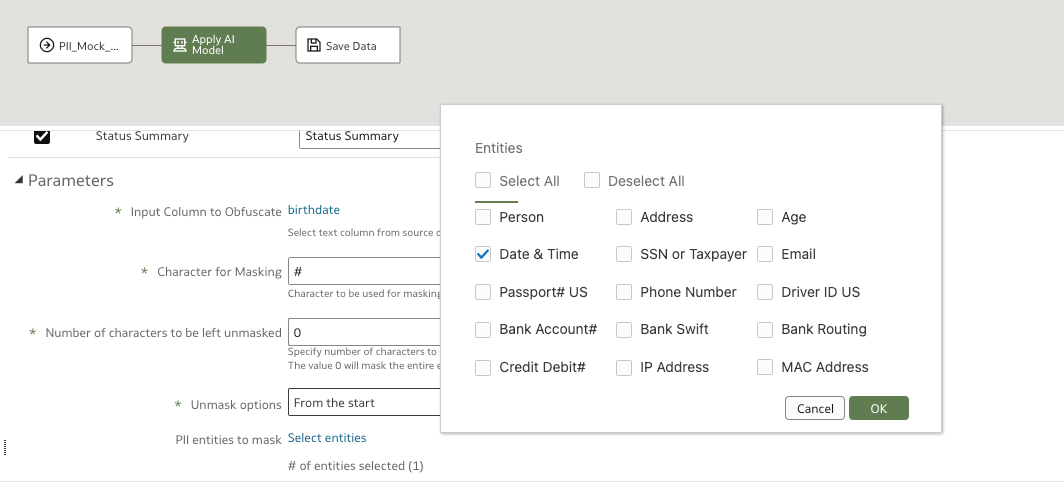Uncheck the Status Summary output checkbox
Image resolution: width=1064 pixels, height=484 pixels.
(x=42, y=136)
